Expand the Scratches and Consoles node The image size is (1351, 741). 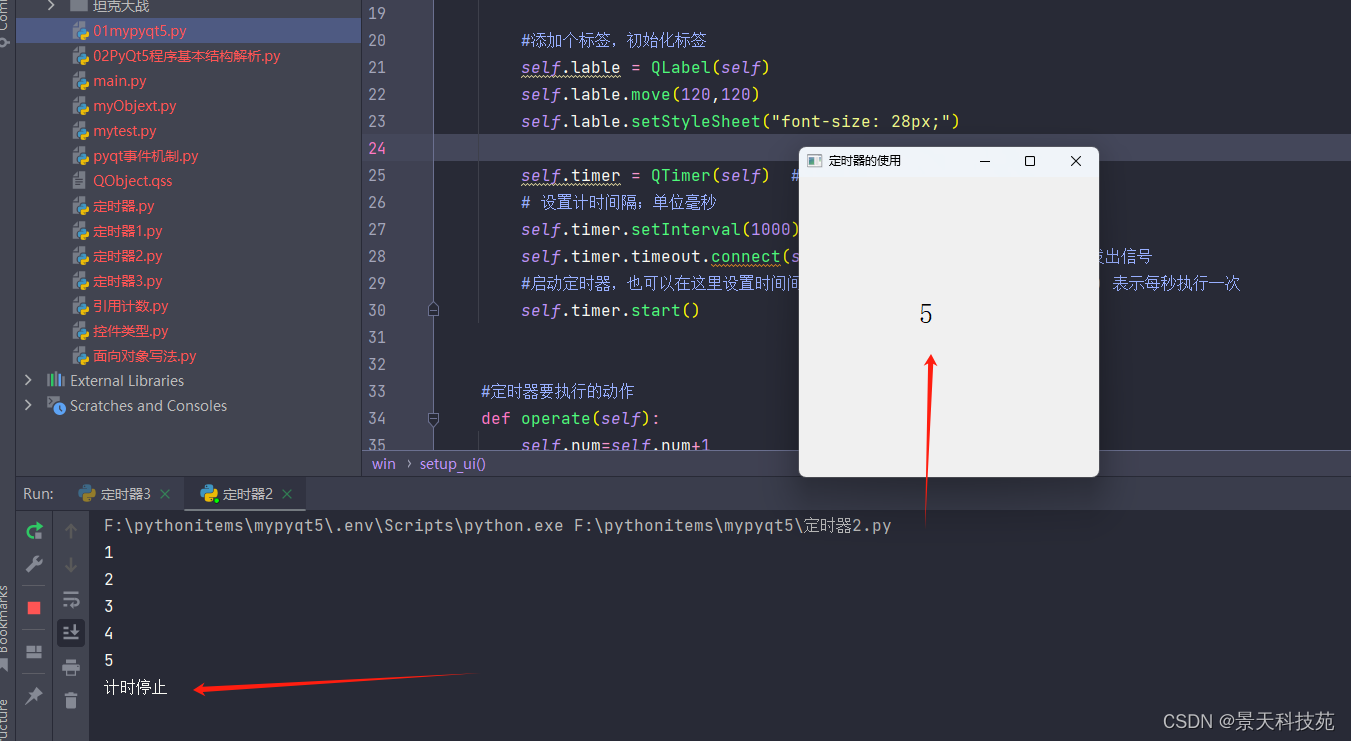tap(28, 405)
